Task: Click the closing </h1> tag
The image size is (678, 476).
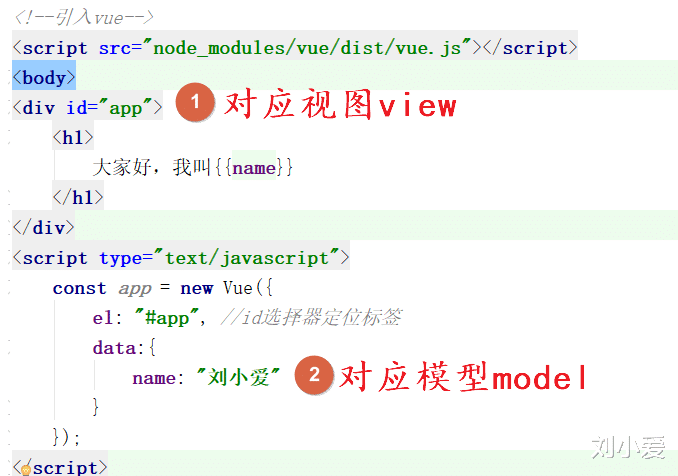Action: (78, 198)
